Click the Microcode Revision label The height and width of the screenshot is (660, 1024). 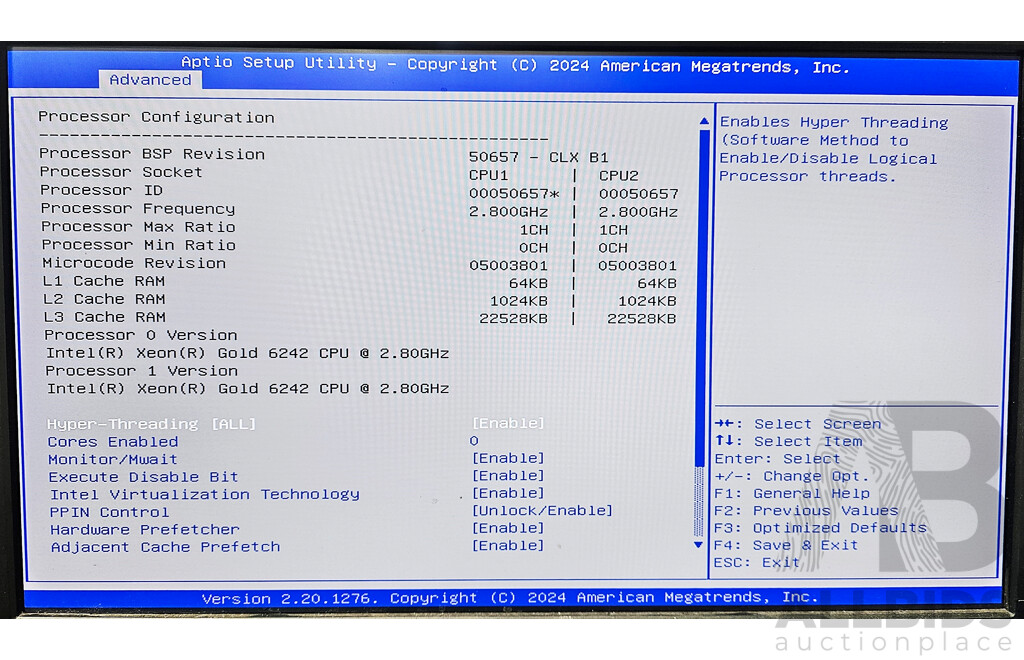coord(134,263)
